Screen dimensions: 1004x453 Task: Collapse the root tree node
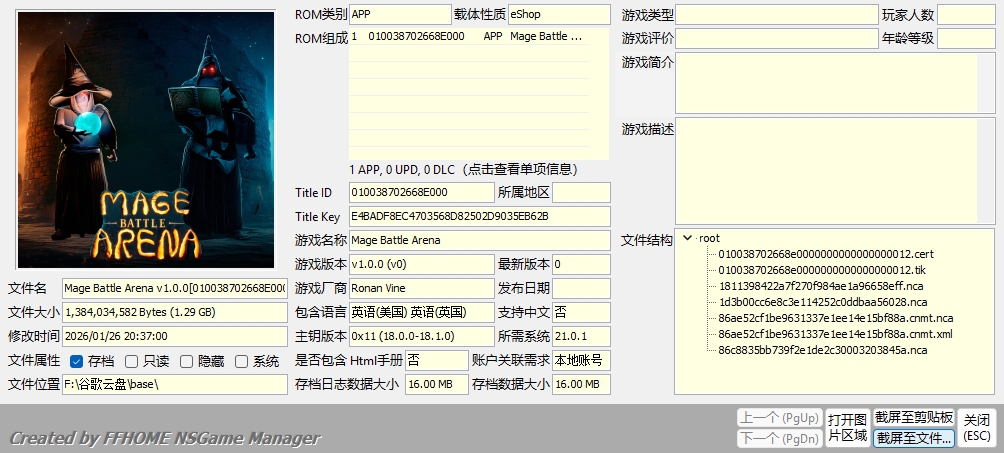pyautogui.click(x=687, y=238)
